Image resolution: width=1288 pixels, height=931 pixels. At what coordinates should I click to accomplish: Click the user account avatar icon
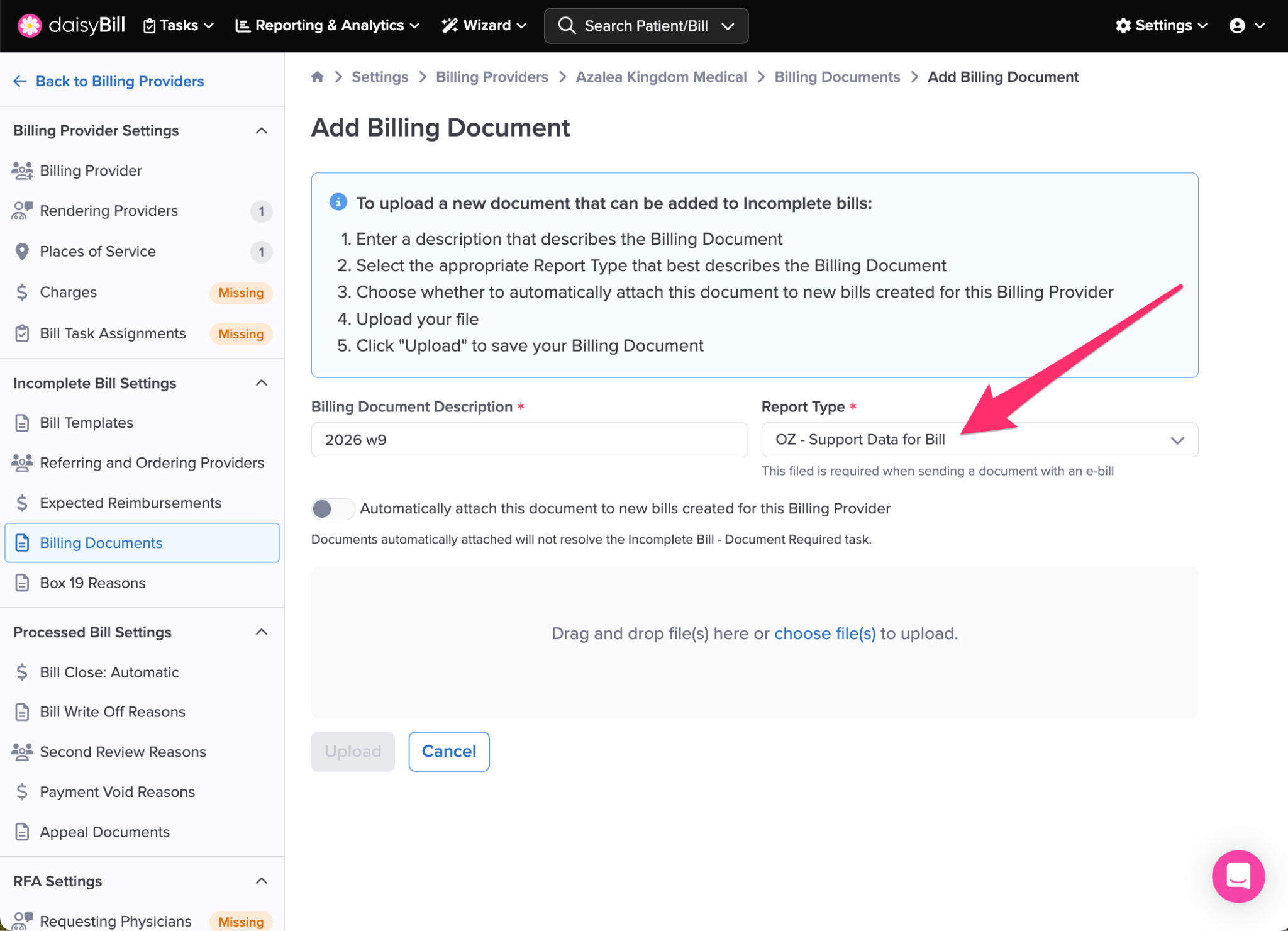point(1237,25)
